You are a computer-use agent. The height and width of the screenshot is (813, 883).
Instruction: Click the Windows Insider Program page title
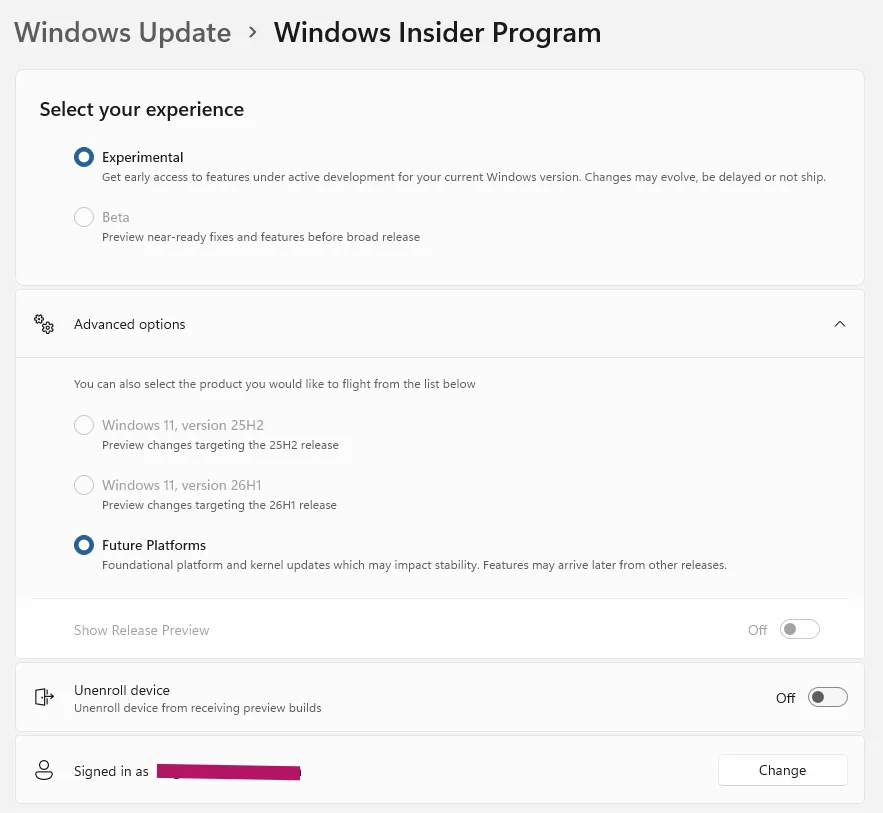tap(438, 33)
